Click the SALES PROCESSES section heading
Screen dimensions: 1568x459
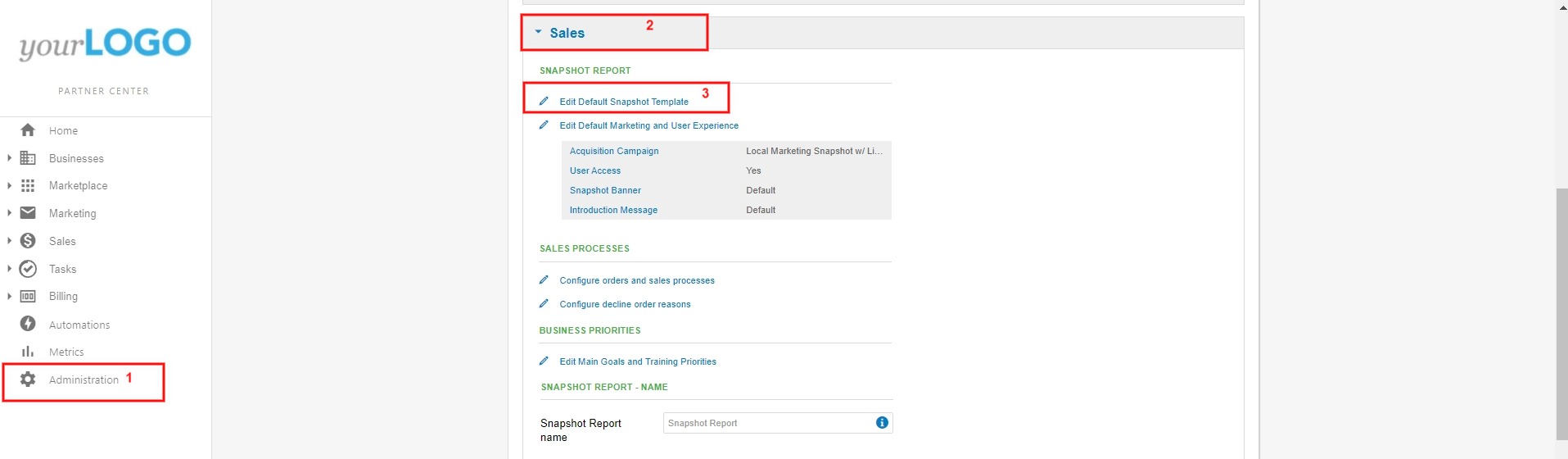[585, 248]
